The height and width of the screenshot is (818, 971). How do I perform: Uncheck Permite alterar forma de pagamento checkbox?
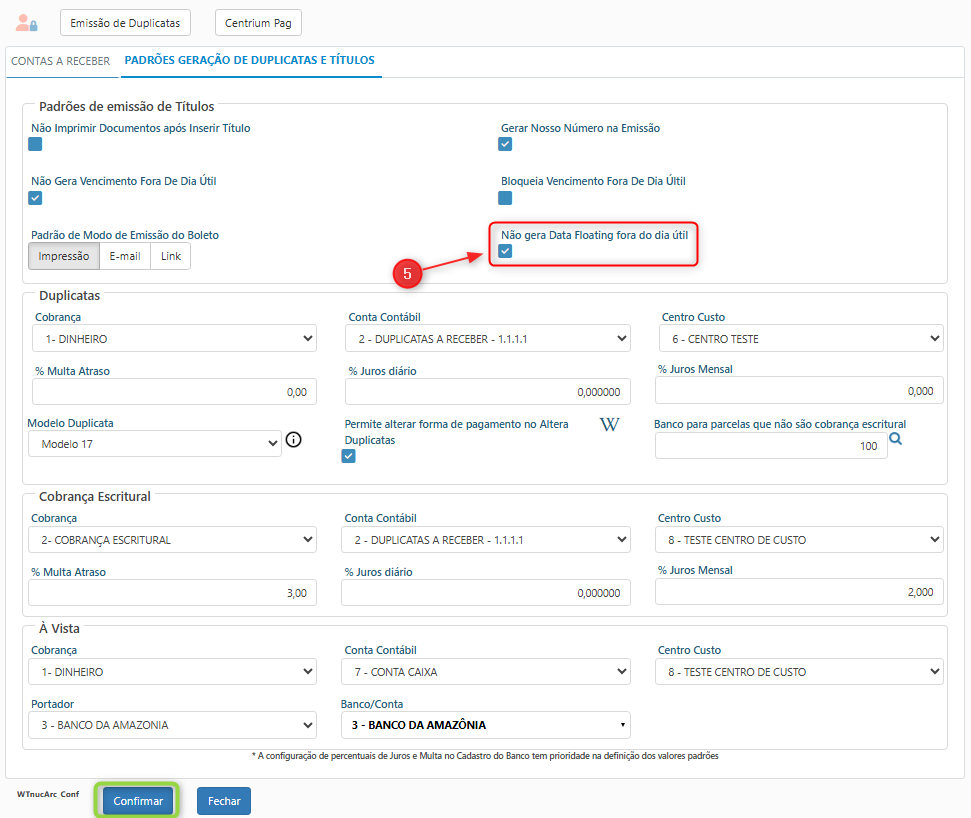[x=349, y=456]
